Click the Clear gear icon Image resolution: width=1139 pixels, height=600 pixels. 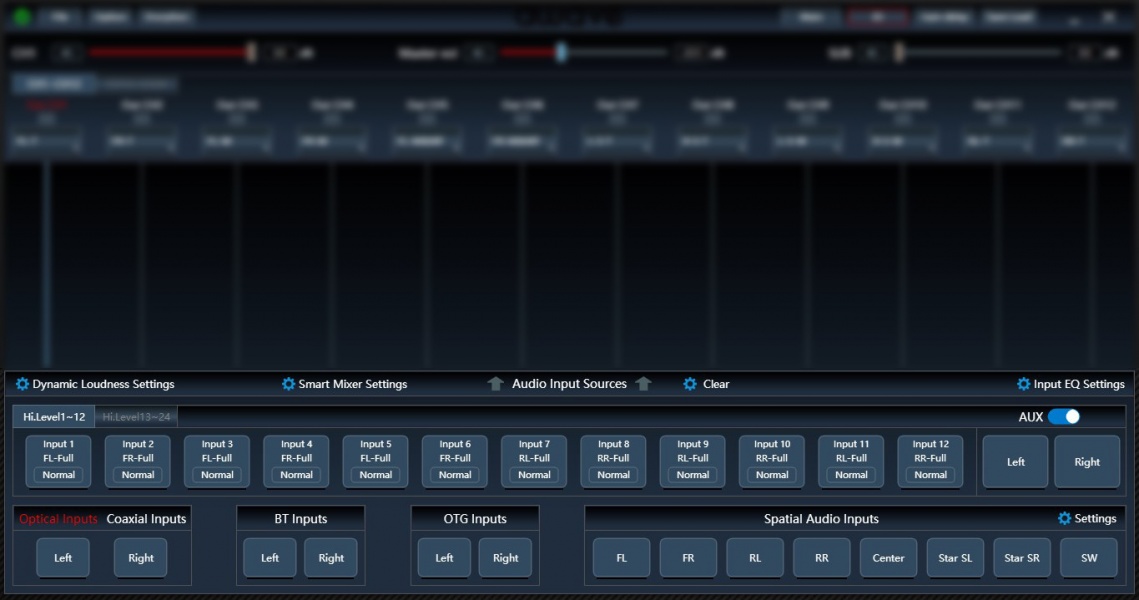tap(690, 384)
